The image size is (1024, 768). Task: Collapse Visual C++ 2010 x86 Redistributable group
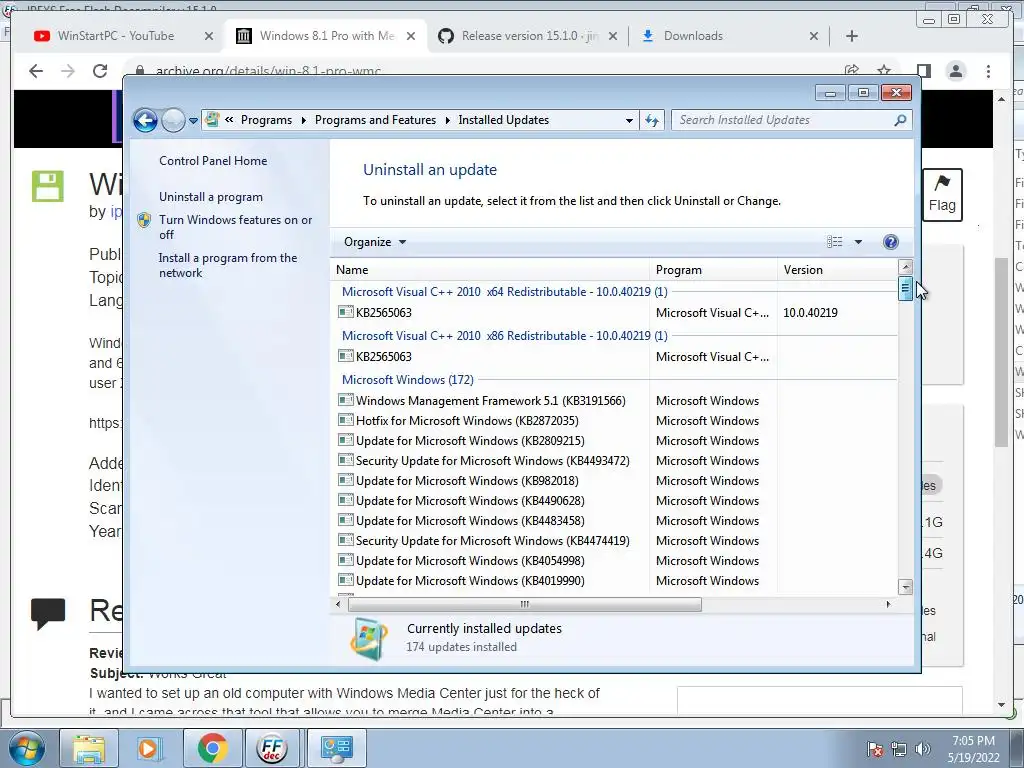[505, 336]
